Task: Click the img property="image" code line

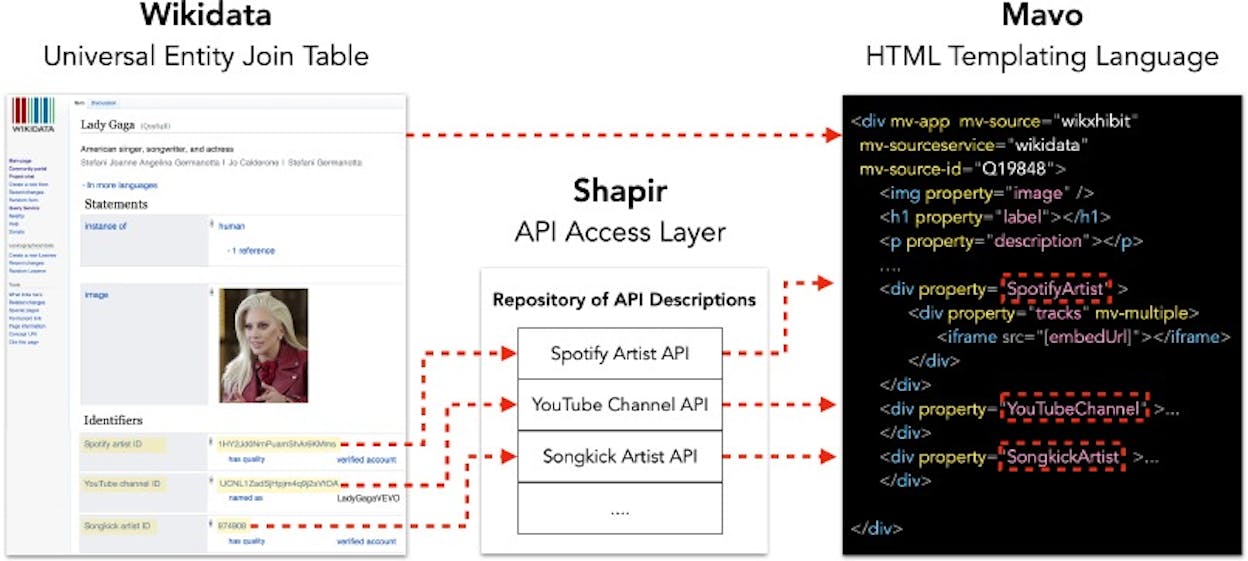Action: pyautogui.click(x=986, y=193)
